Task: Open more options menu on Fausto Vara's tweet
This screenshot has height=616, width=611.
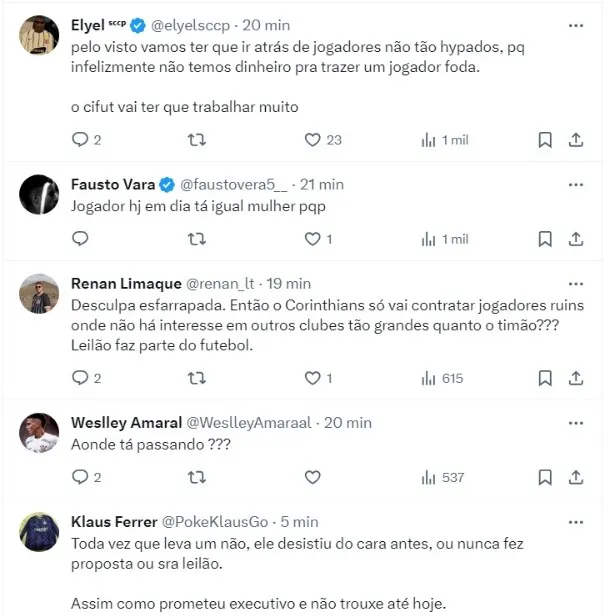Action: (576, 184)
